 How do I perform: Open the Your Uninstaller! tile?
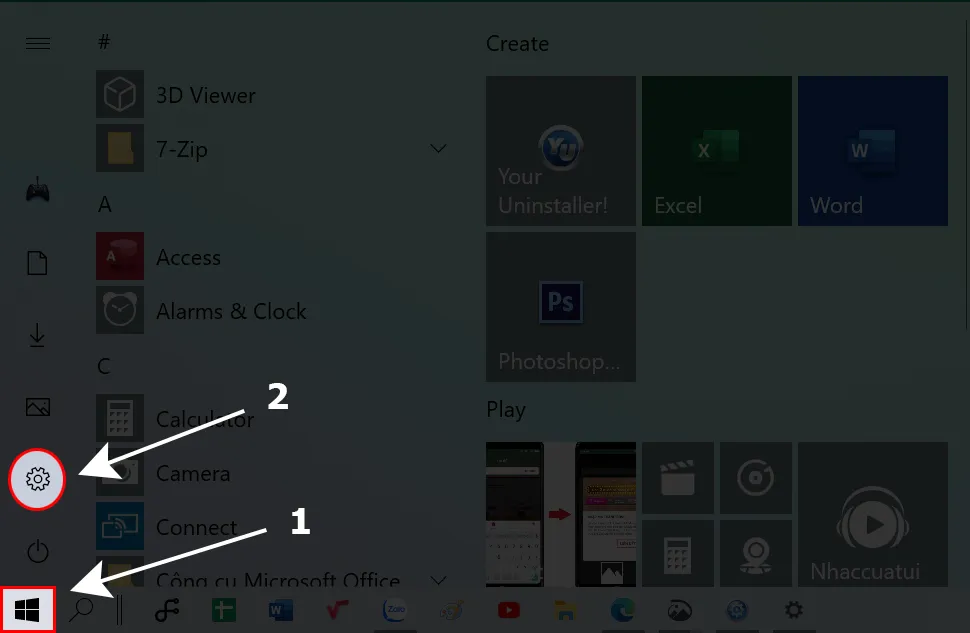(560, 150)
